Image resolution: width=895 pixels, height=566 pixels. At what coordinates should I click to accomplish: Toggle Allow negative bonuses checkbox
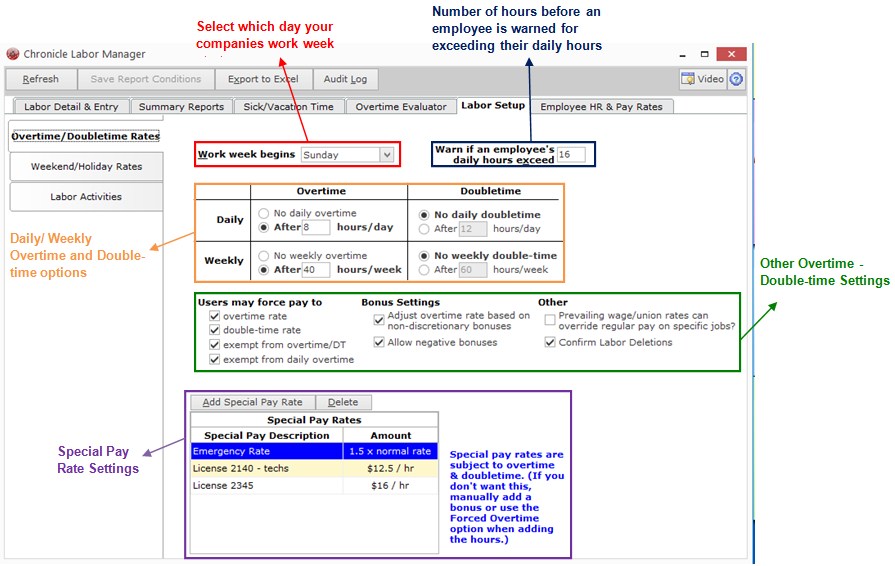click(x=379, y=342)
